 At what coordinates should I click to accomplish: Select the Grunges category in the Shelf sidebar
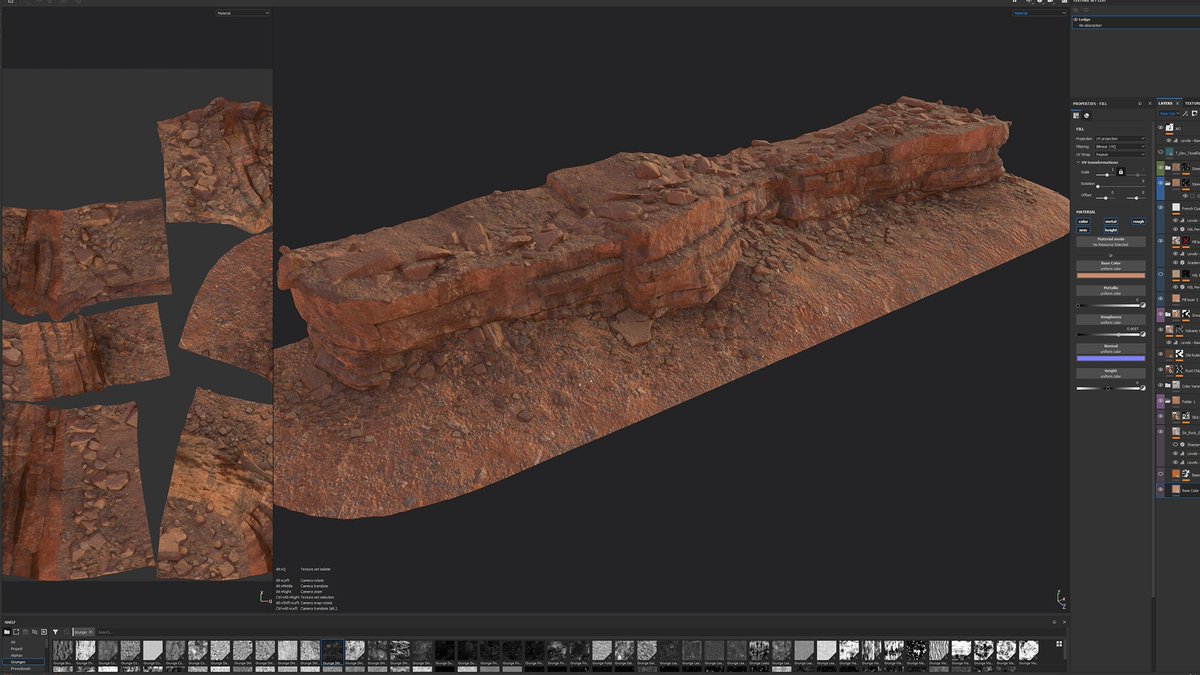pyautogui.click(x=18, y=661)
